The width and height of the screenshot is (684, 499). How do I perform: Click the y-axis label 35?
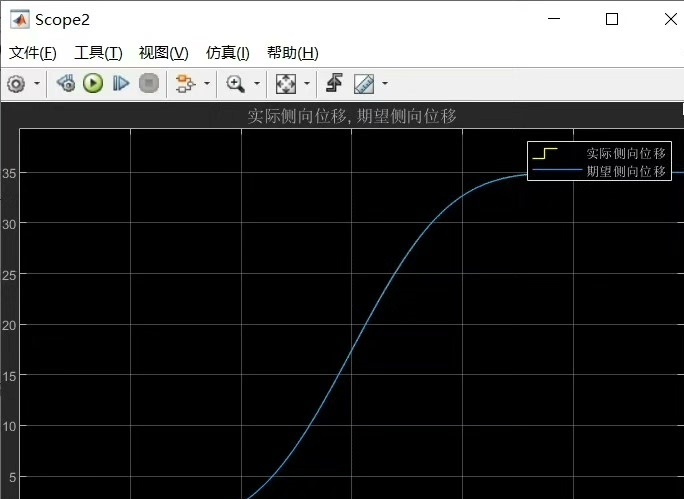pos(9,174)
